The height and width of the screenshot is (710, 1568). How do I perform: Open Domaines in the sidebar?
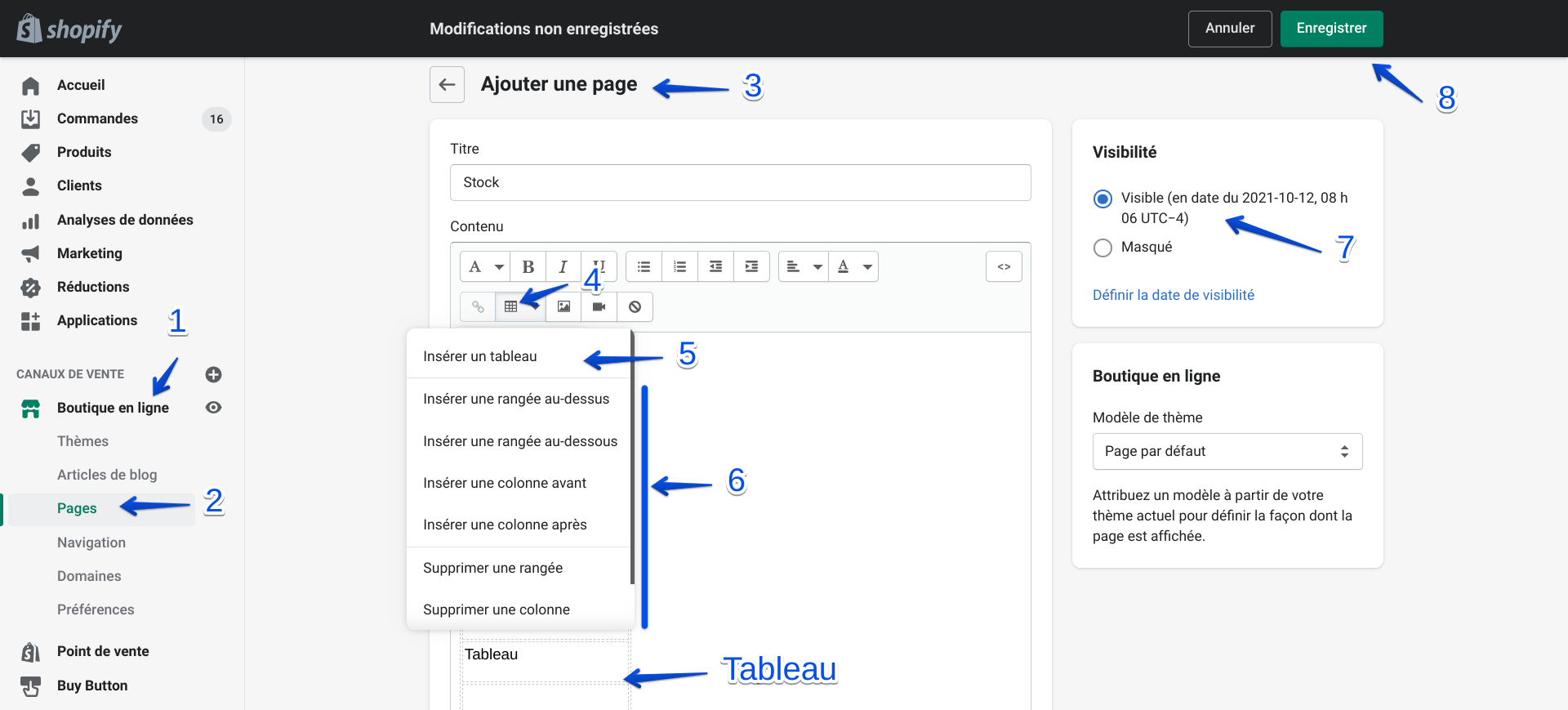[89, 576]
